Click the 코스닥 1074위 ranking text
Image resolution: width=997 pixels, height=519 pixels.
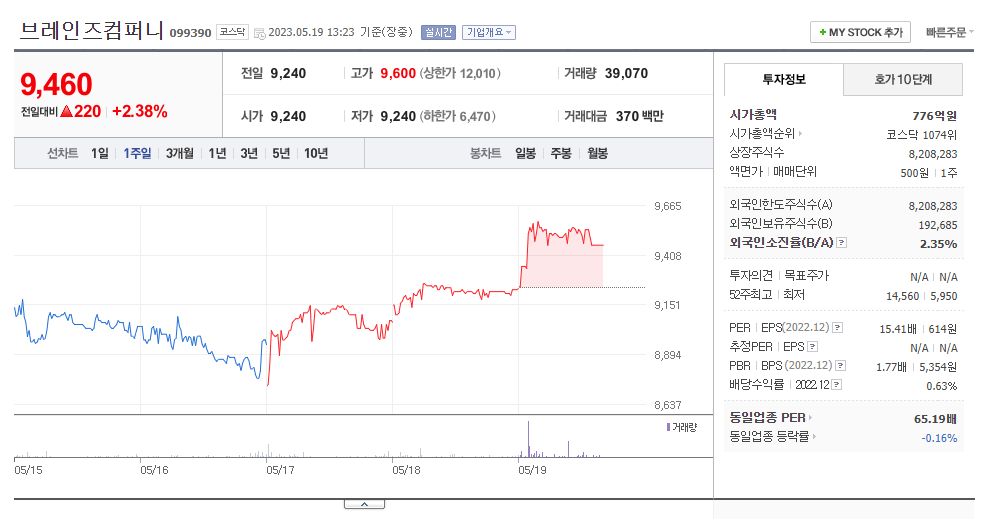(921, 135)
